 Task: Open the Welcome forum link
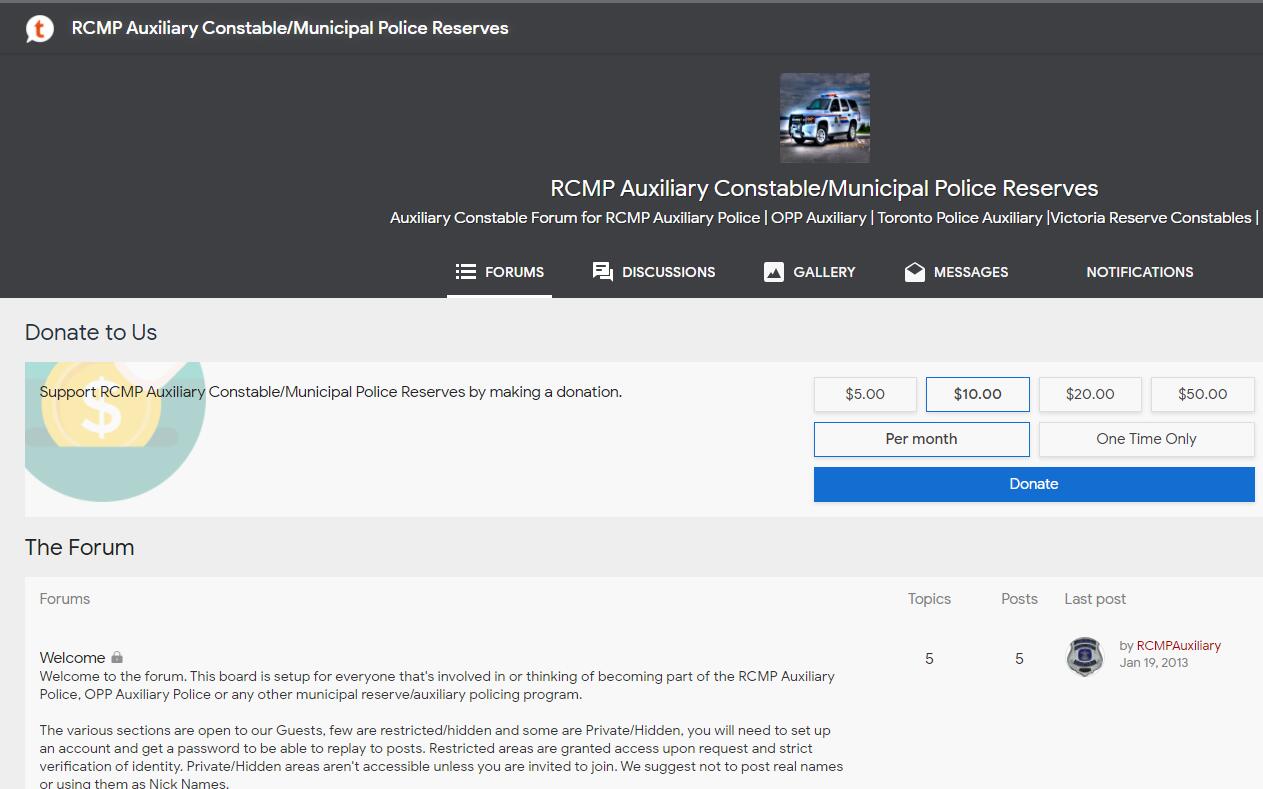[72, 658]
